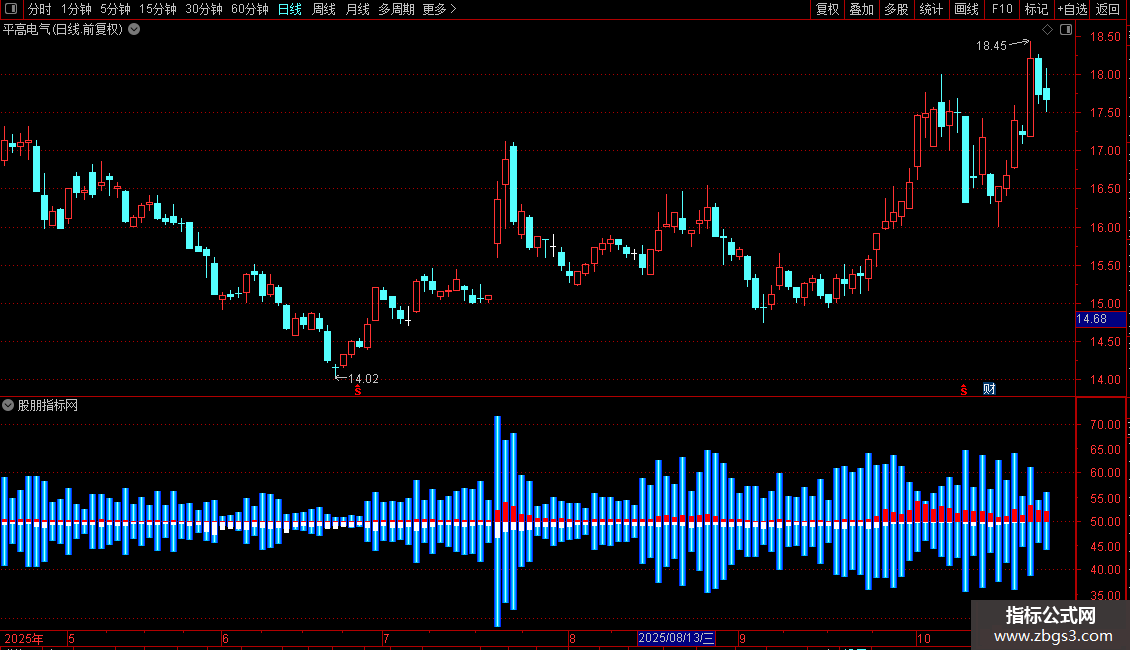1130x650 pixels.
Task: Select the 日线 daily chart tab
Action: 290,9
